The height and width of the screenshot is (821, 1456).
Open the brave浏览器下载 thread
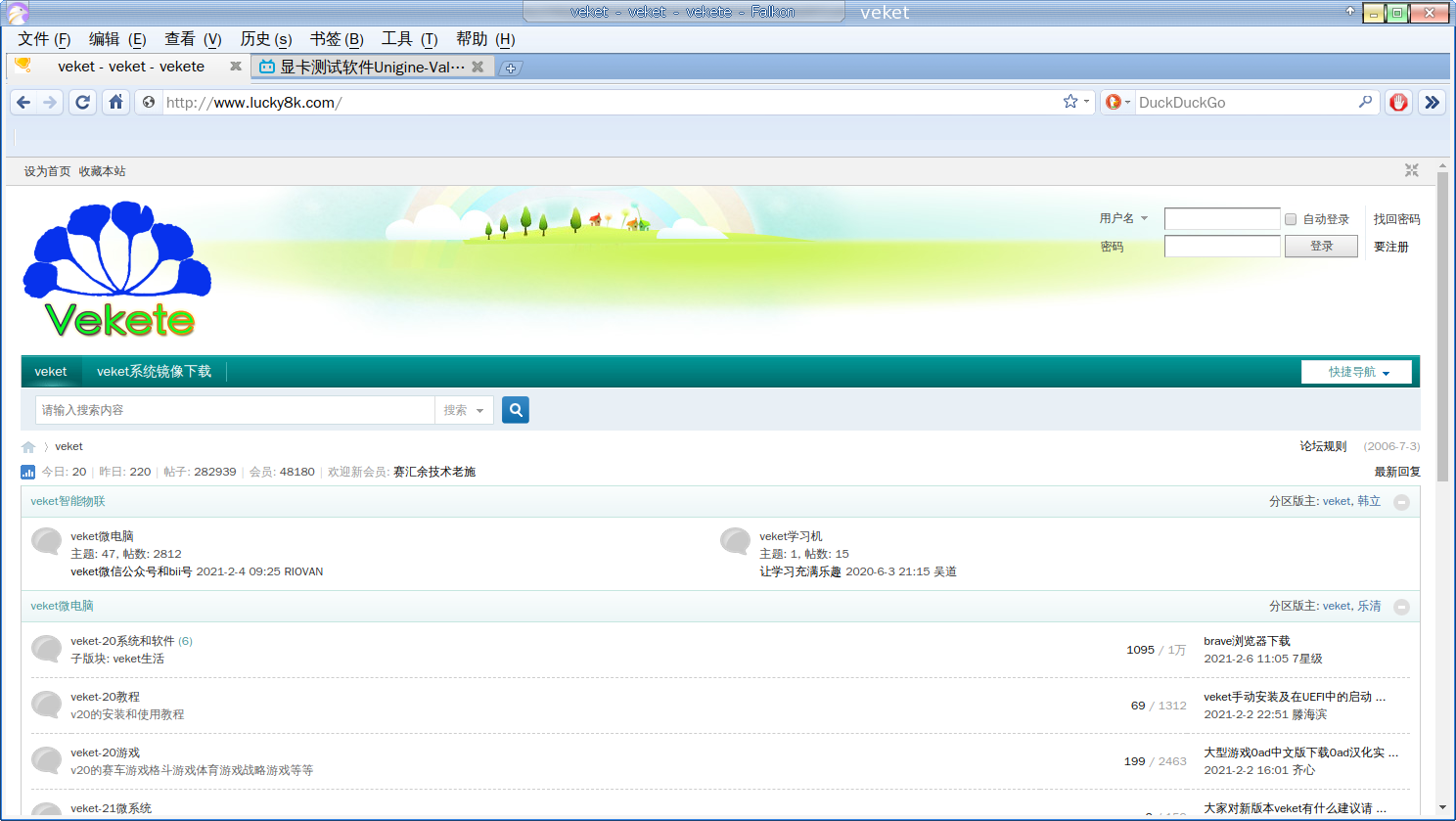(x=1247, y=641)
